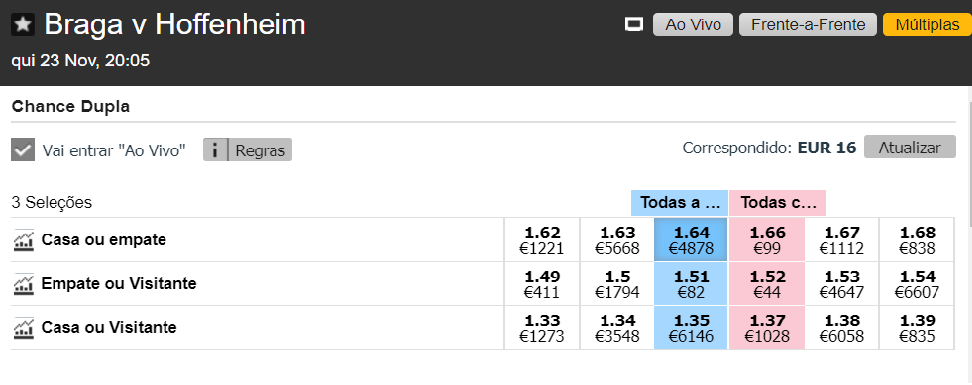This screenshot has width=972, height=385.
Task: Open chart icon for Casa ou Visitante
Action: tap(23, 327)
